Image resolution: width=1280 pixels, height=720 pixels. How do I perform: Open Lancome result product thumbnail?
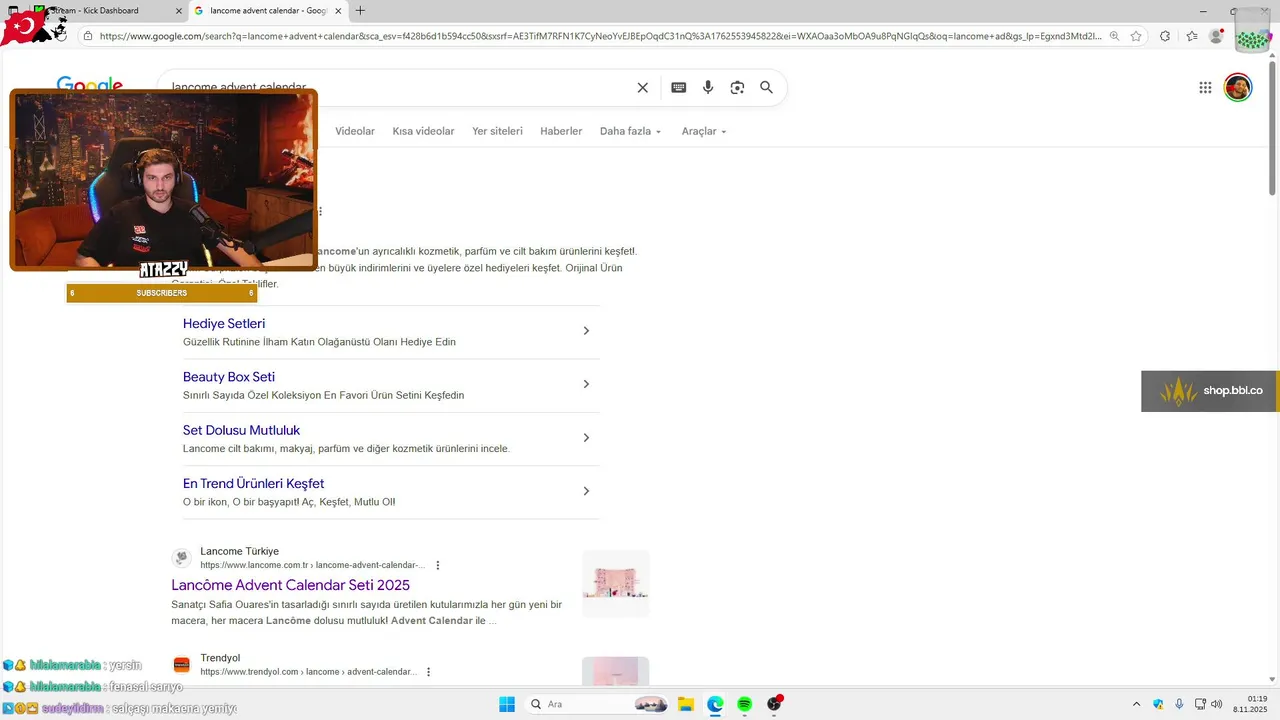tap(616, 584)
